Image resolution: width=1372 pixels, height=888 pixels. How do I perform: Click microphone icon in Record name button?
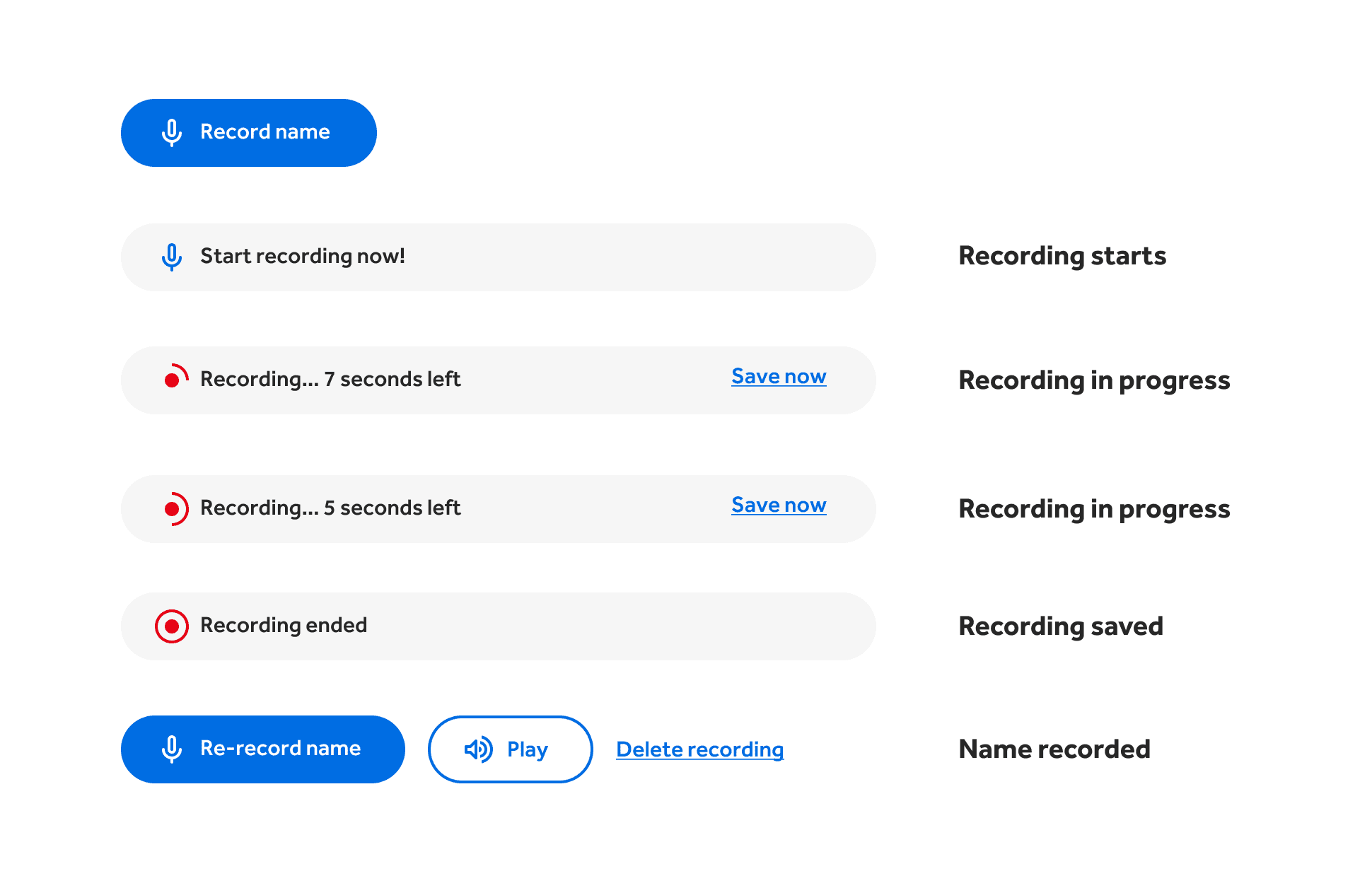[x=172, y=133]
